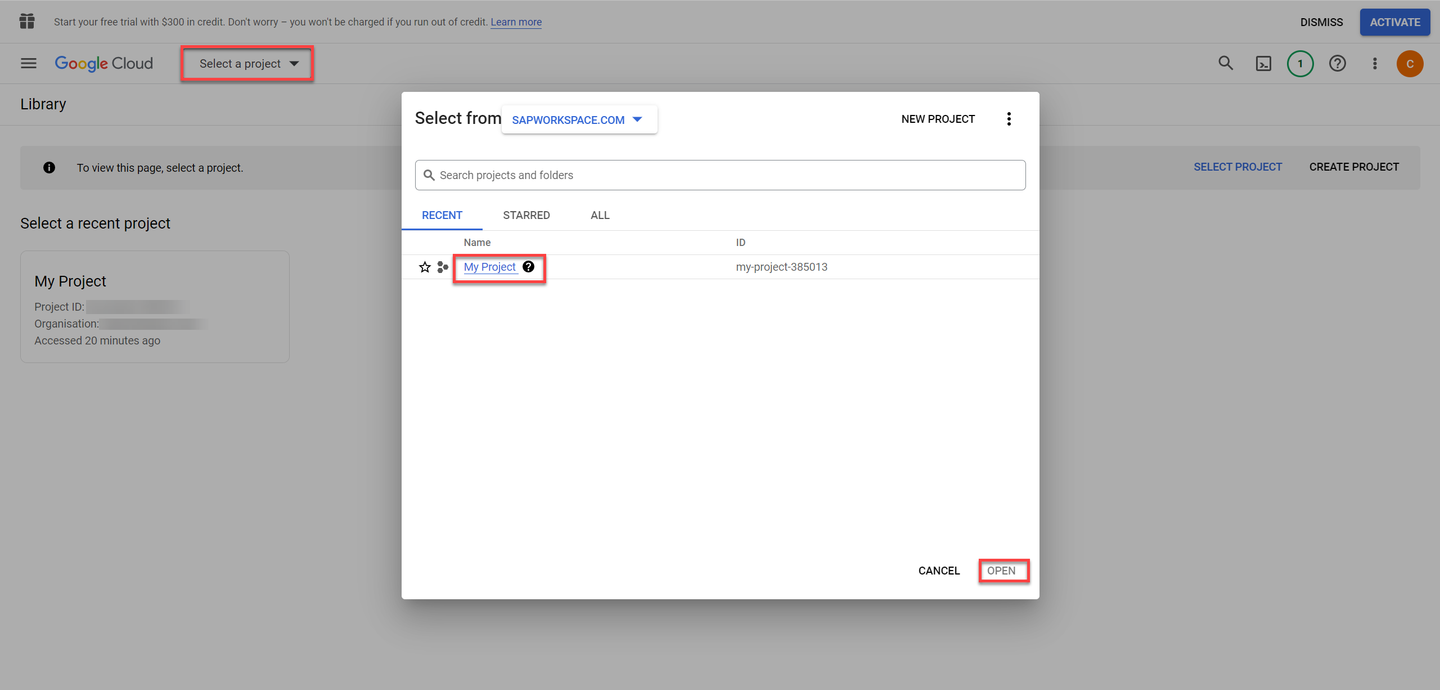Screen dimensions: 1440x690
Task: Click DISMISS in the trial banner
Action: (x=1322, y=22)
